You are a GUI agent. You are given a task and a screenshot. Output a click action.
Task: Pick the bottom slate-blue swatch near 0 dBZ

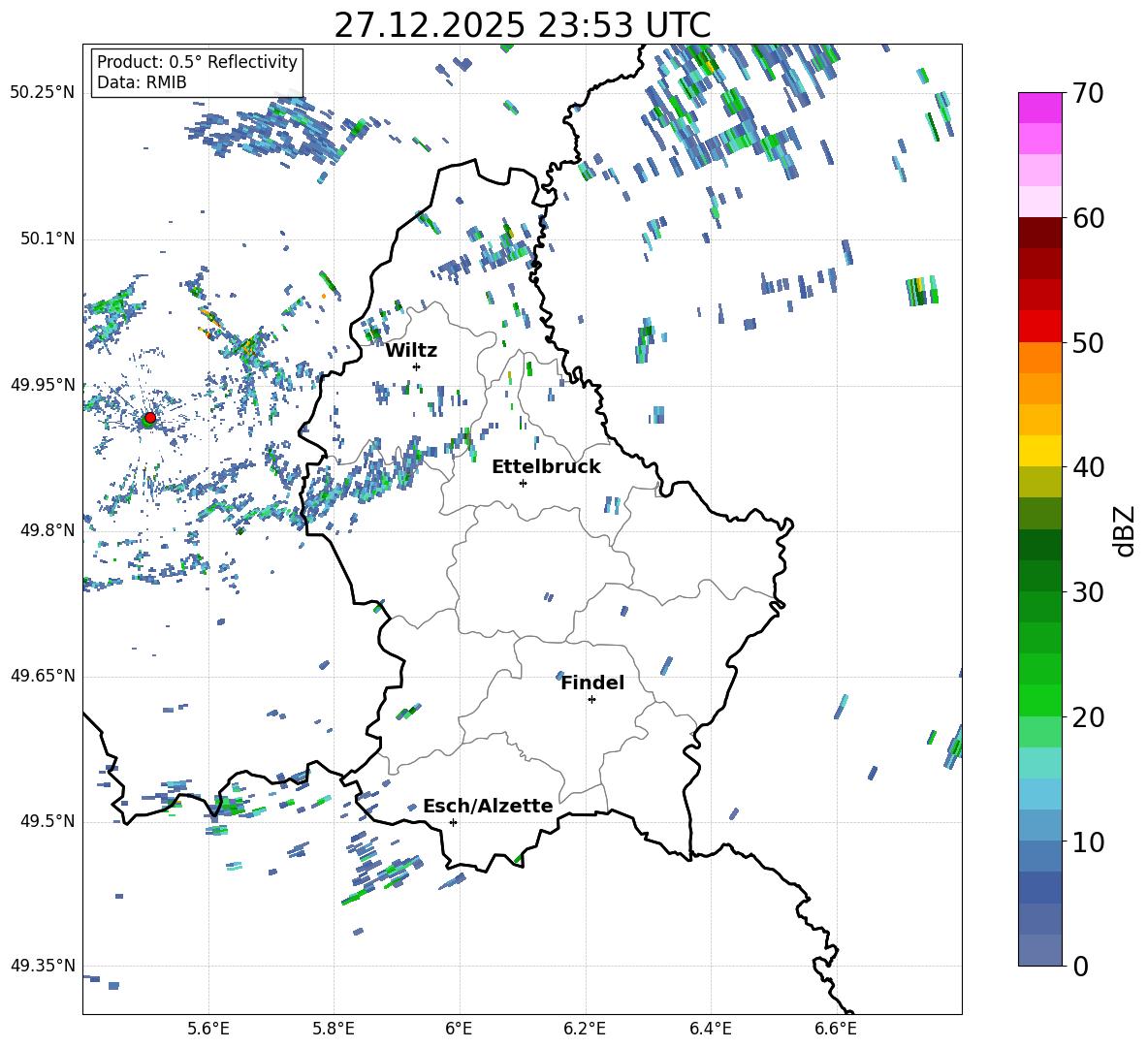click(x=1040, y=950)
